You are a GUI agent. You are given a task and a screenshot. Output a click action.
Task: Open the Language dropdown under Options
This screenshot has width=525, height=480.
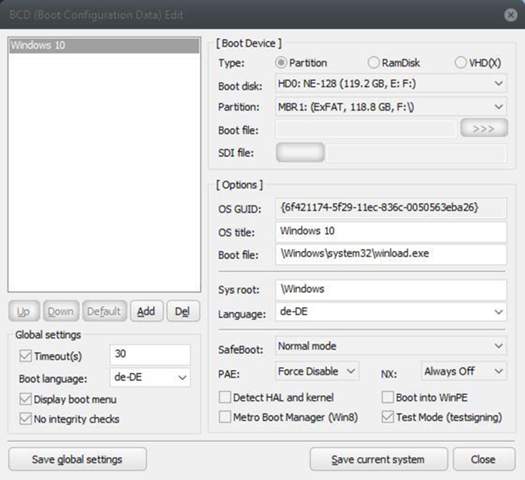point(390,312)
